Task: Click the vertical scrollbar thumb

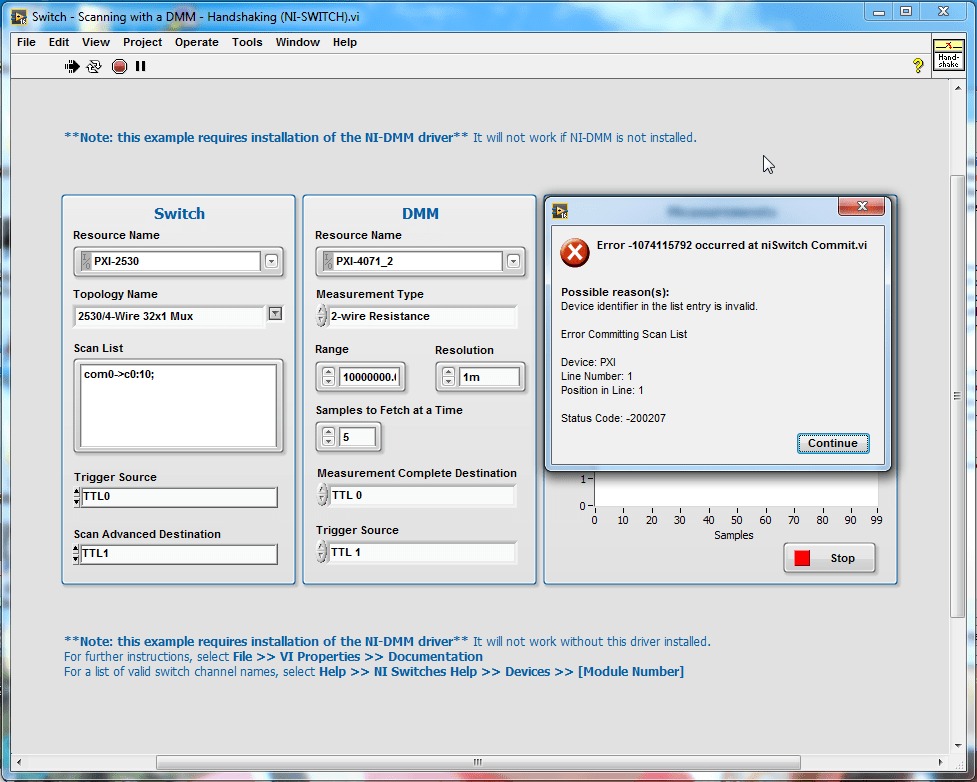Action: click(x=958, y=396)
